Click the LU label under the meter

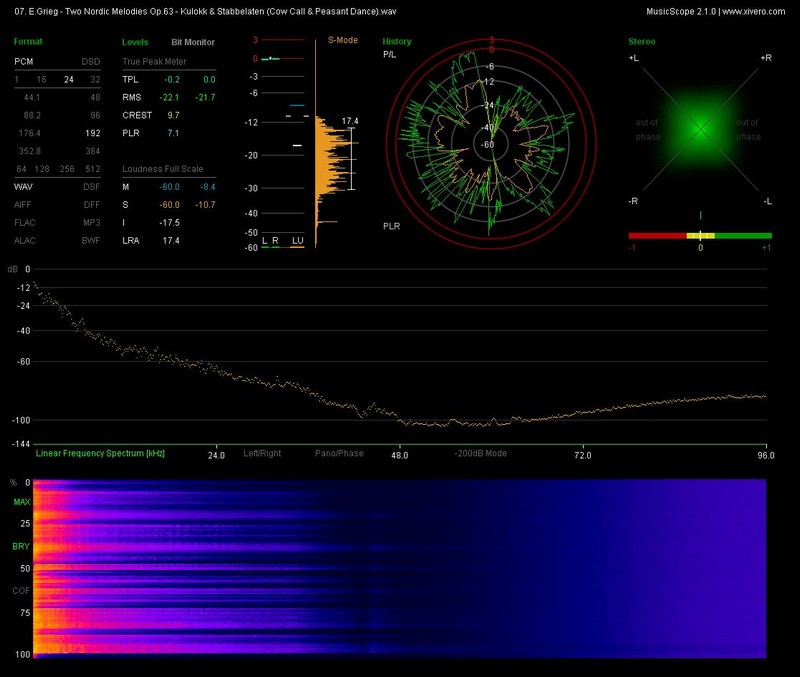click(x=297, y=240)
